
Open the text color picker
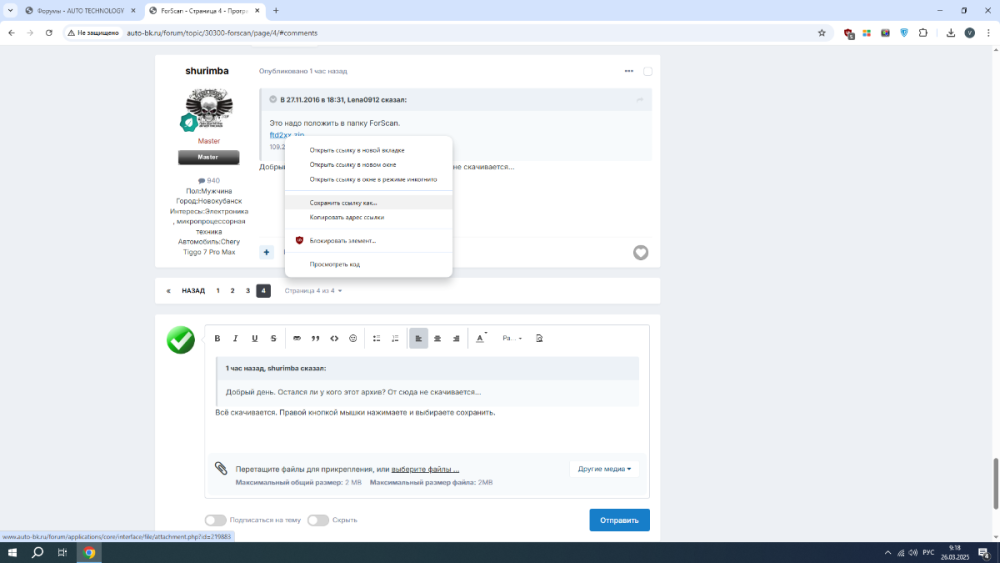[x=481, y=339]
